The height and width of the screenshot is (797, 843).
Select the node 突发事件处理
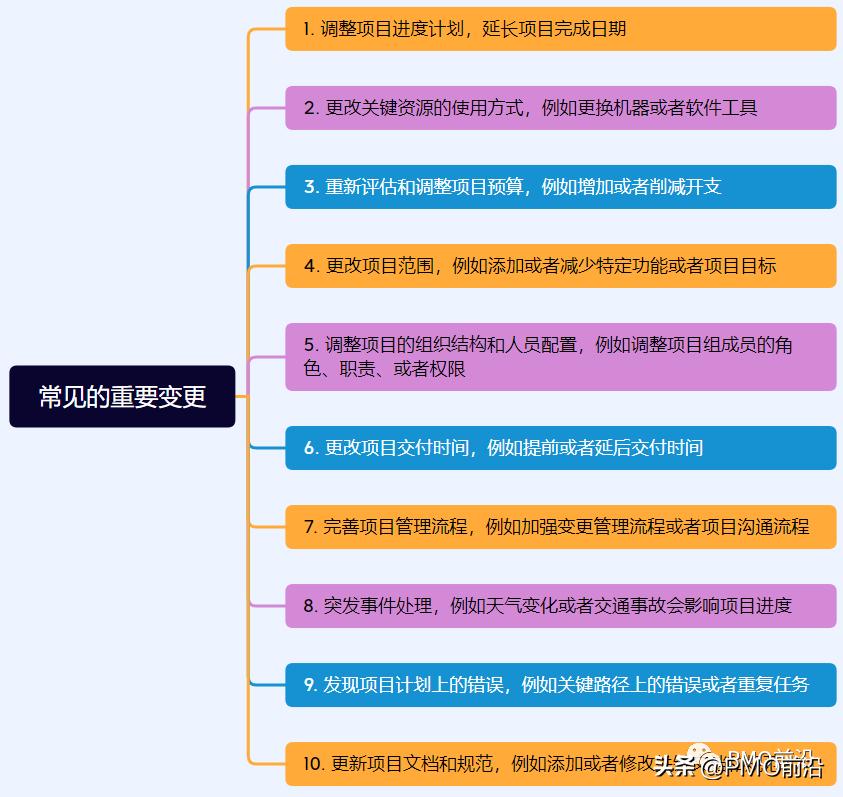click(558, 606)
